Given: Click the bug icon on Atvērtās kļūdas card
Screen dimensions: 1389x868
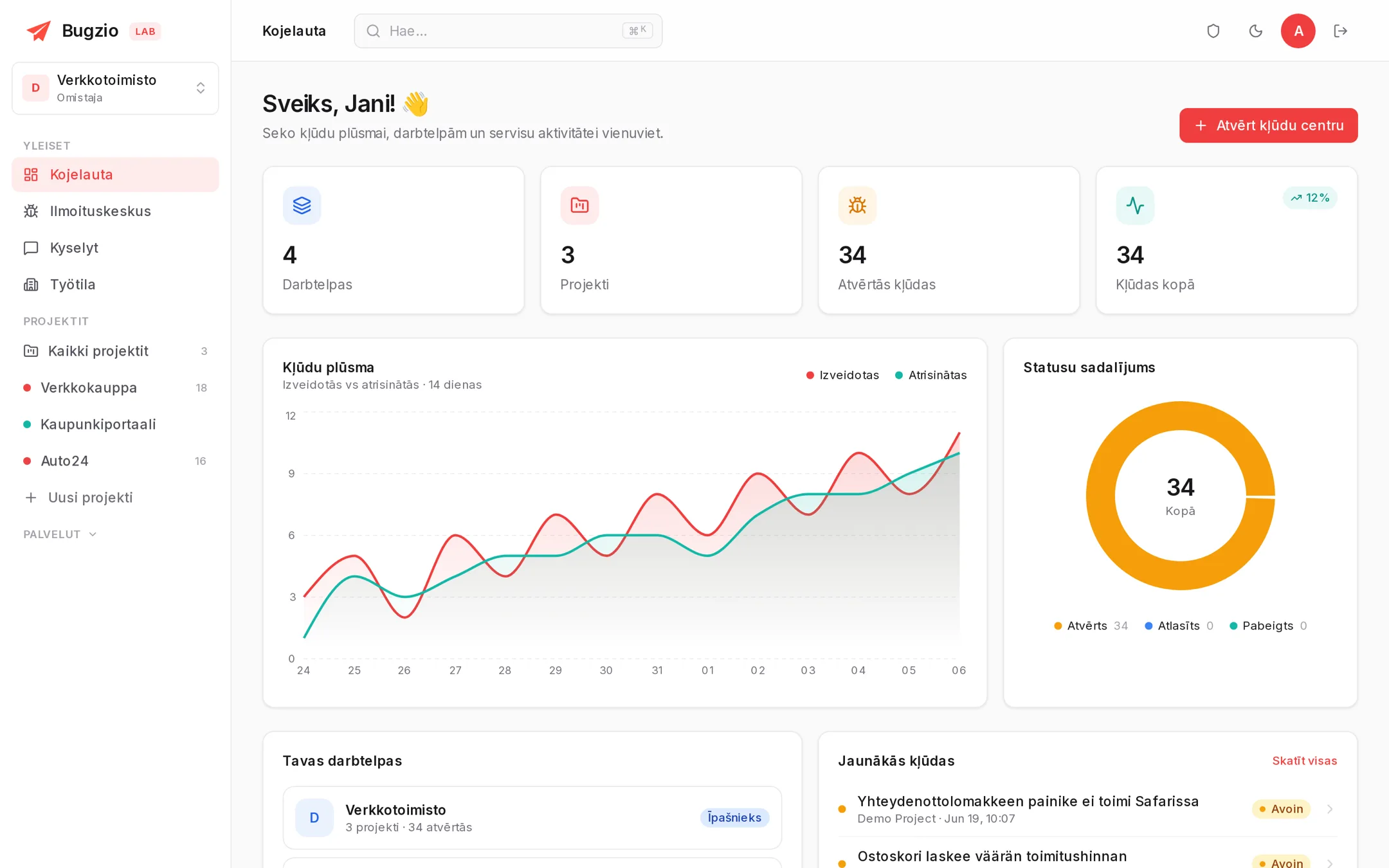Looking at the screenshot, I should tap(857, 205).
